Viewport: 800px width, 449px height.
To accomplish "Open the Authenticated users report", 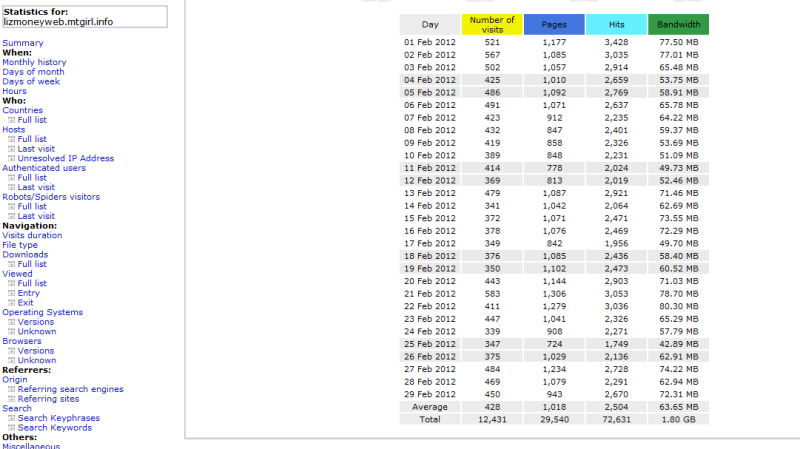I will 44,168.
